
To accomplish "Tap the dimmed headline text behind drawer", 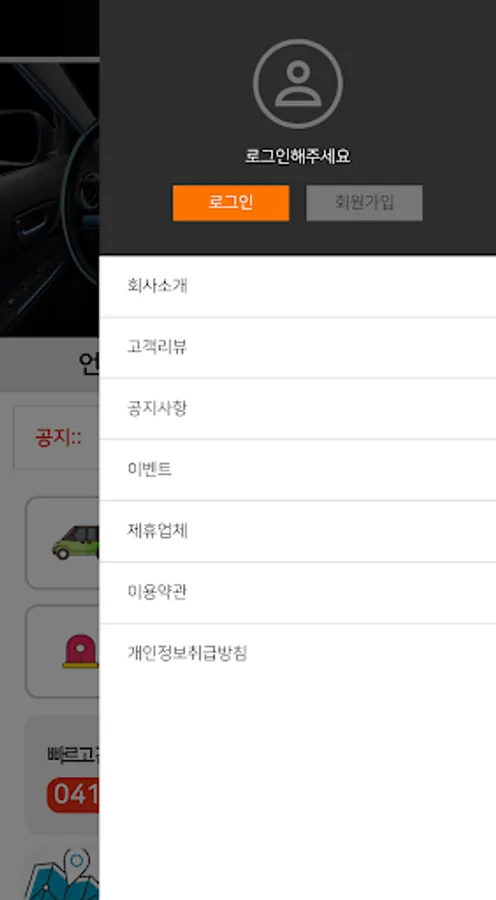I will 89,364.
